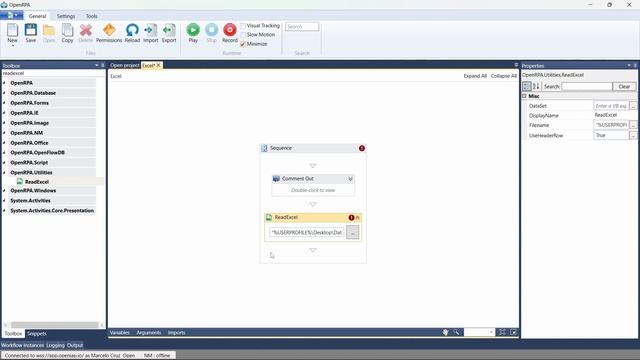Open the Imports panel
Image resolution: width=640 pixels, height=360 pixels.
pyautogui.click(x=177, y=333)
